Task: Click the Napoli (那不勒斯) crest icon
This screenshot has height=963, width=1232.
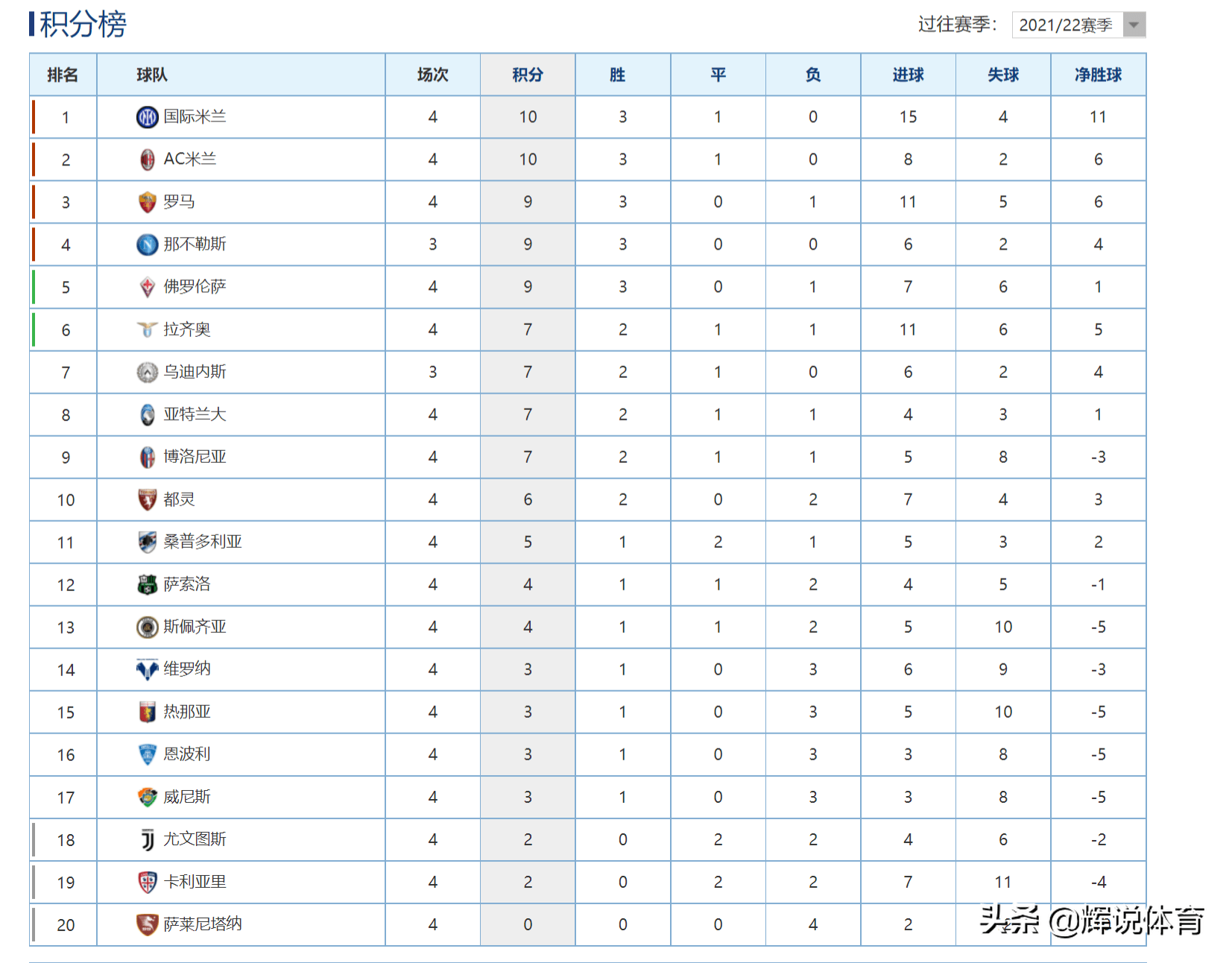Action: pyautogui.click(x=148, y=244)
